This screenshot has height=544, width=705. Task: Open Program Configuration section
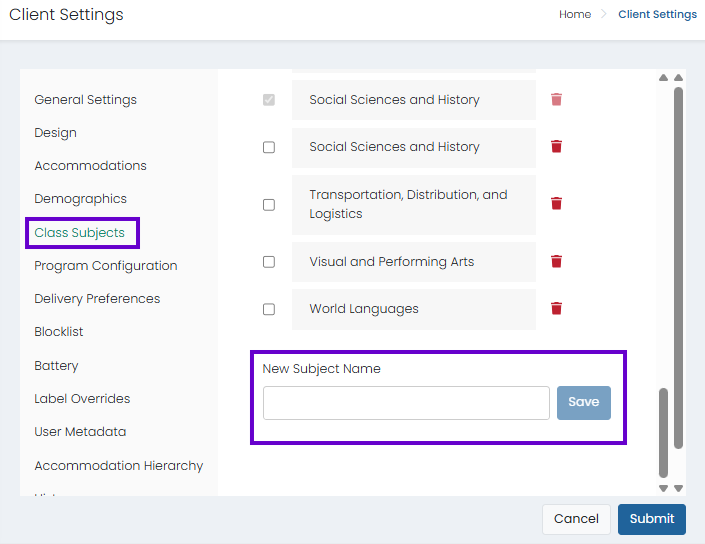click(106, 266)
